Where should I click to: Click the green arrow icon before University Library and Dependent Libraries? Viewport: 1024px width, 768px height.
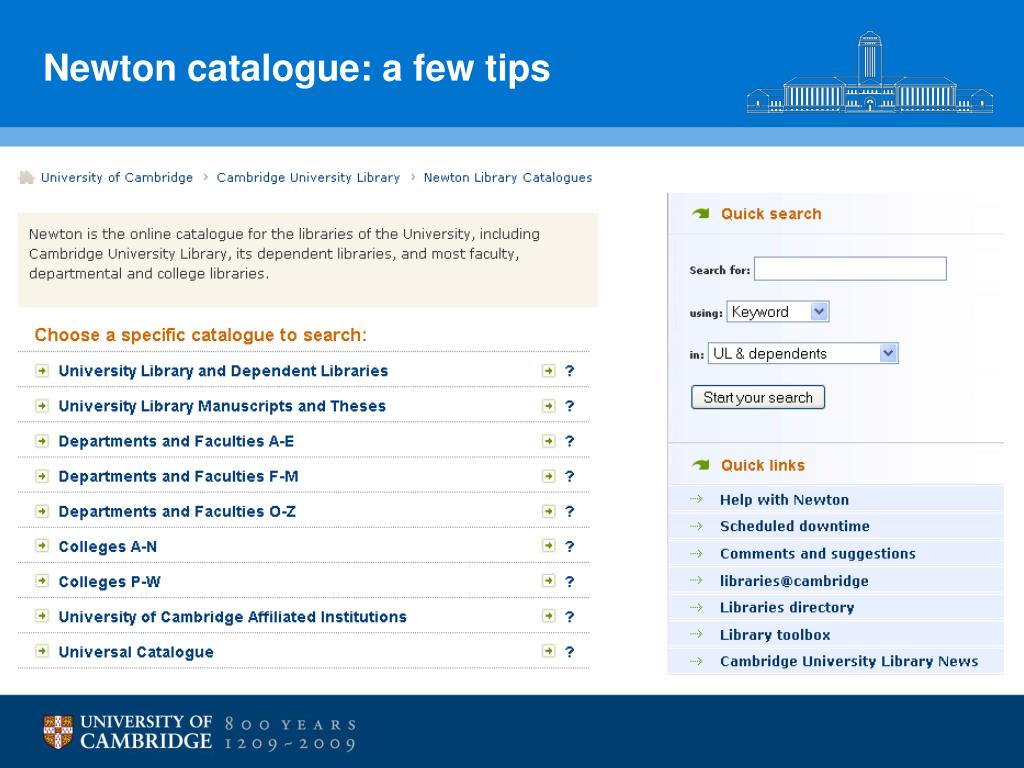(x=42, y=371)
